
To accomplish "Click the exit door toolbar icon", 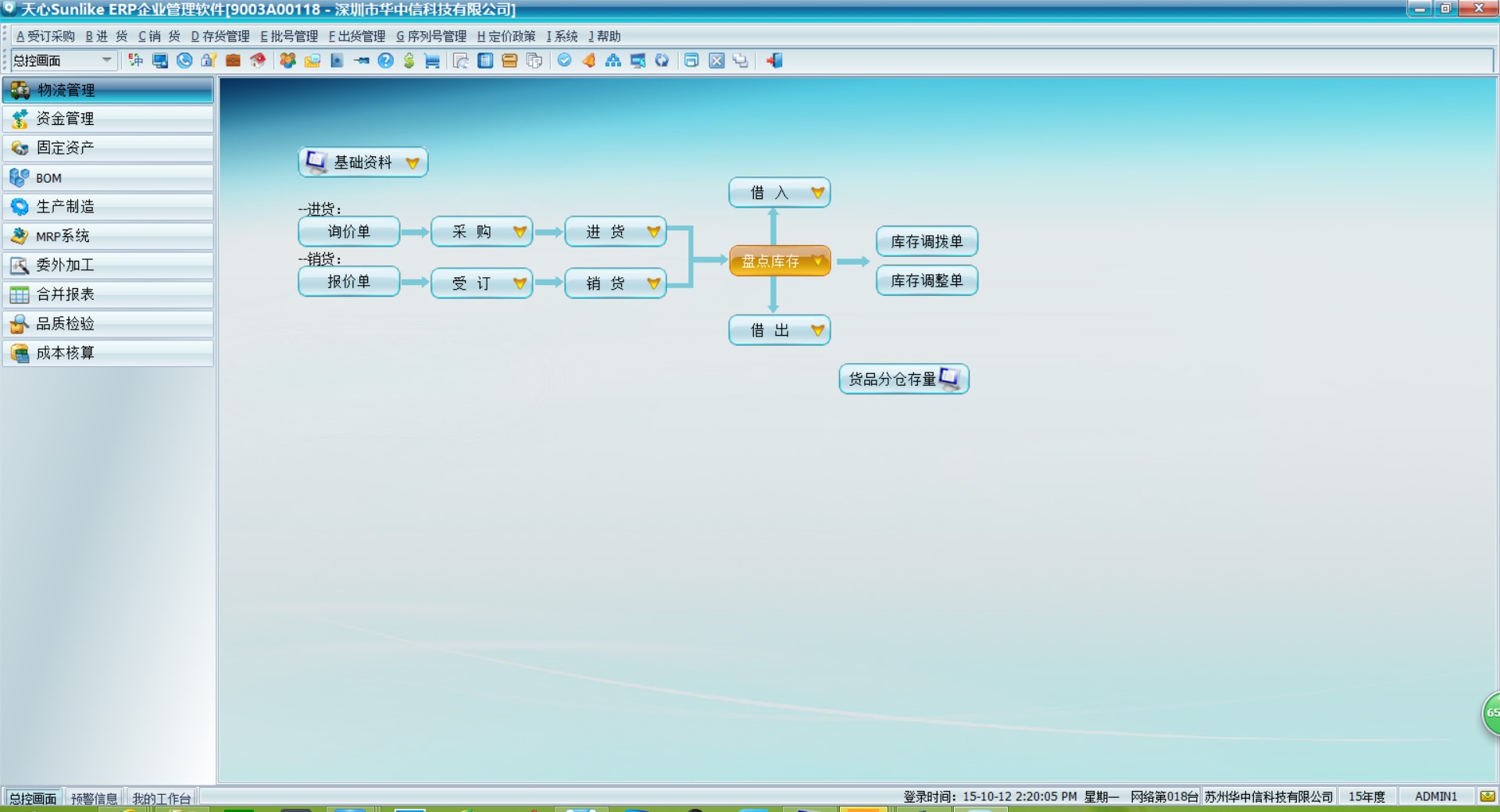I will coord(774,60).
